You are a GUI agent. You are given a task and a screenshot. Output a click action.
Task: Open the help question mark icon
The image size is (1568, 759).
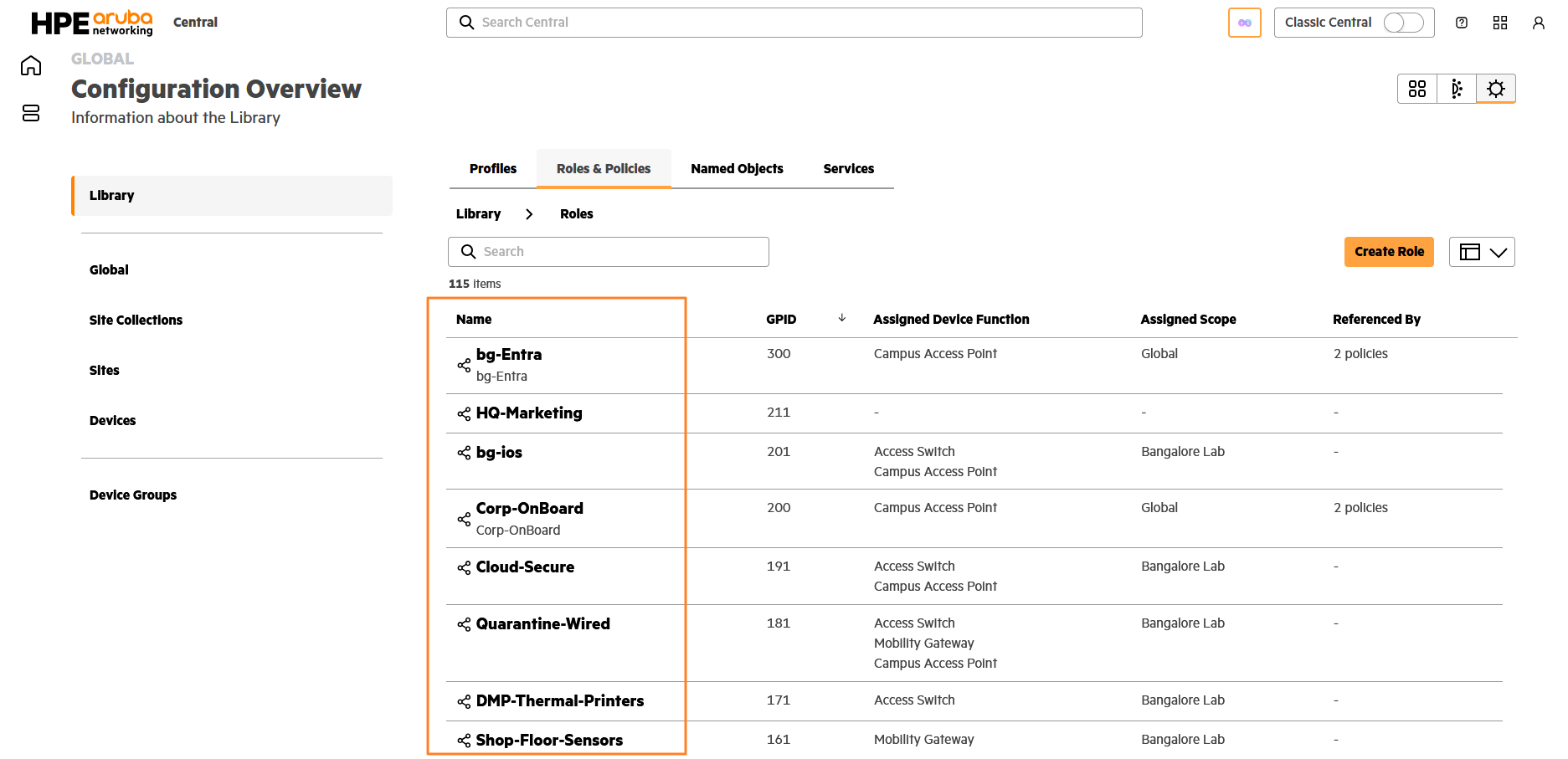tap(1462, 23)
